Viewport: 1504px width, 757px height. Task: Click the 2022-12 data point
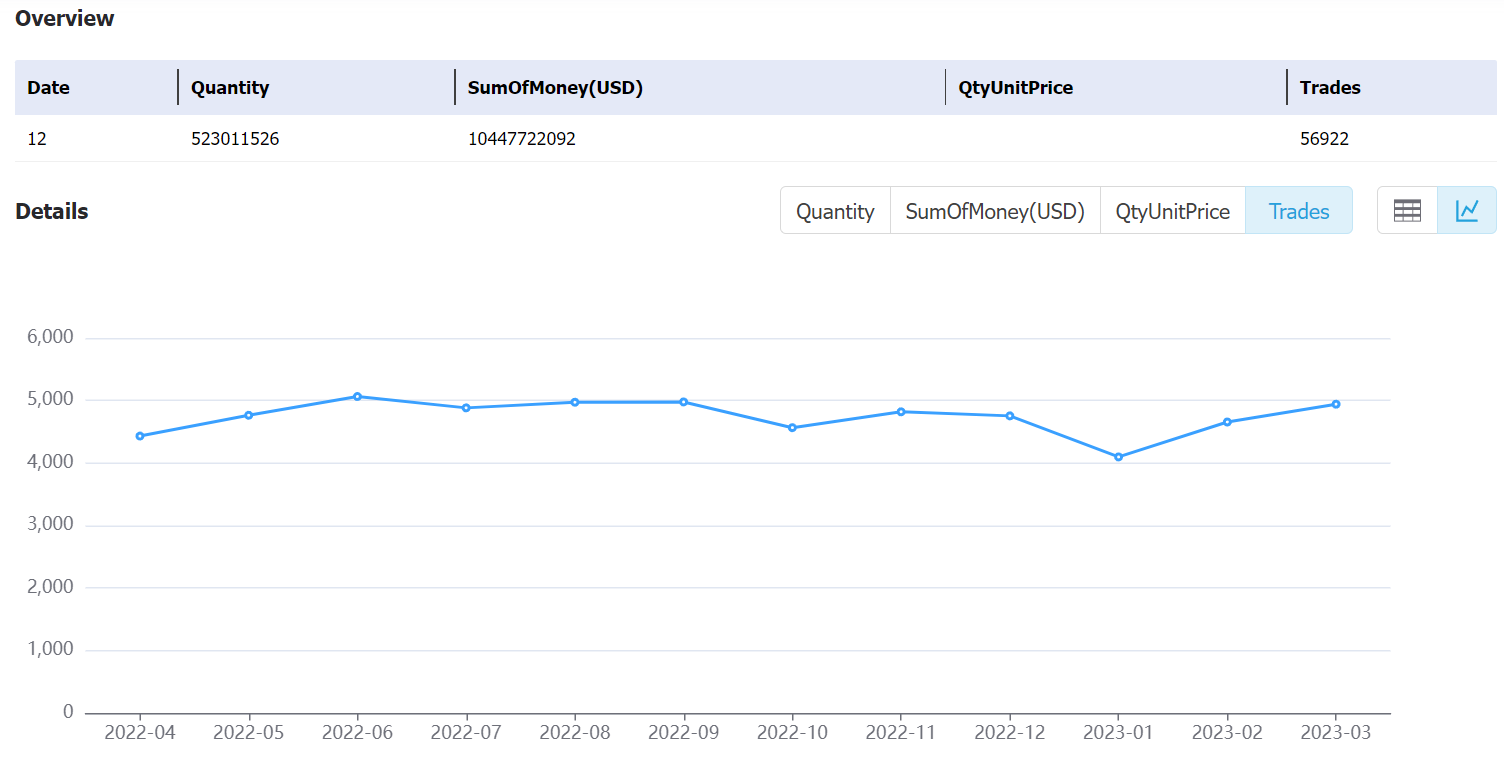point(1010,416)
